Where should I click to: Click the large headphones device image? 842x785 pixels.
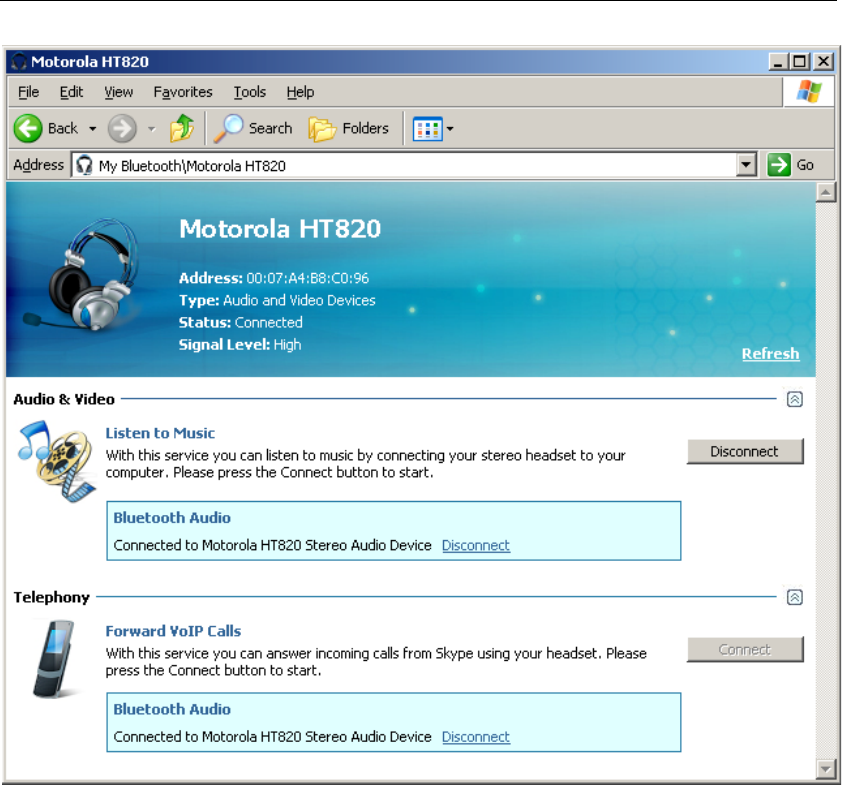pyautogui.click(x=81, y=274)
